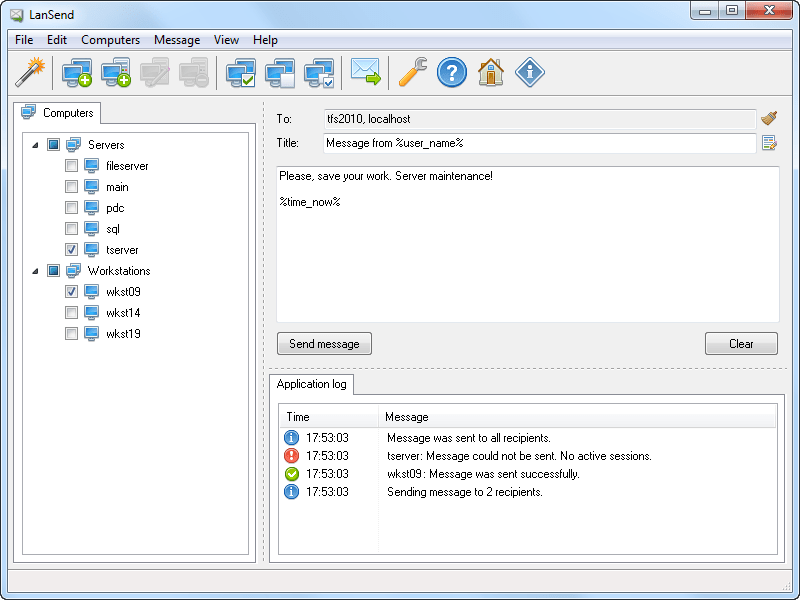
Task: Open settings with the wrench icon
Action: tap(412, 72)
